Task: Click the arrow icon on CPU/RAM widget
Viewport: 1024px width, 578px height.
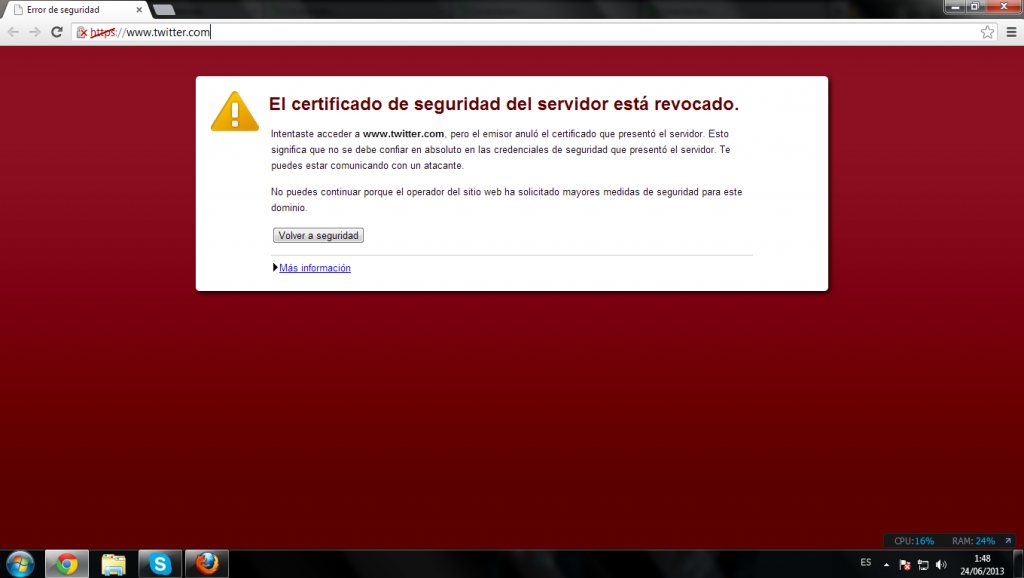Action: [1008, 541]
